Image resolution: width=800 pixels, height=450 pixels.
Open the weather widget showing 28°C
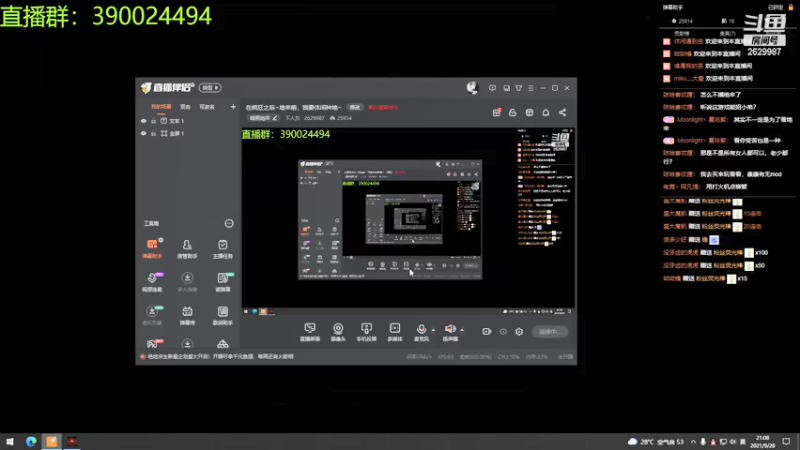(656, 442)
